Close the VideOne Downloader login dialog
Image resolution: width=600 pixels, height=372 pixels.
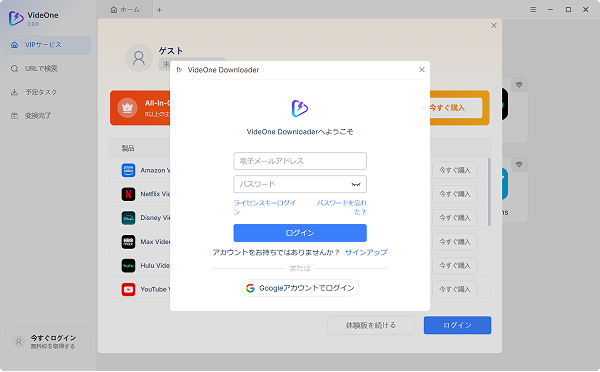click(422, 70)
